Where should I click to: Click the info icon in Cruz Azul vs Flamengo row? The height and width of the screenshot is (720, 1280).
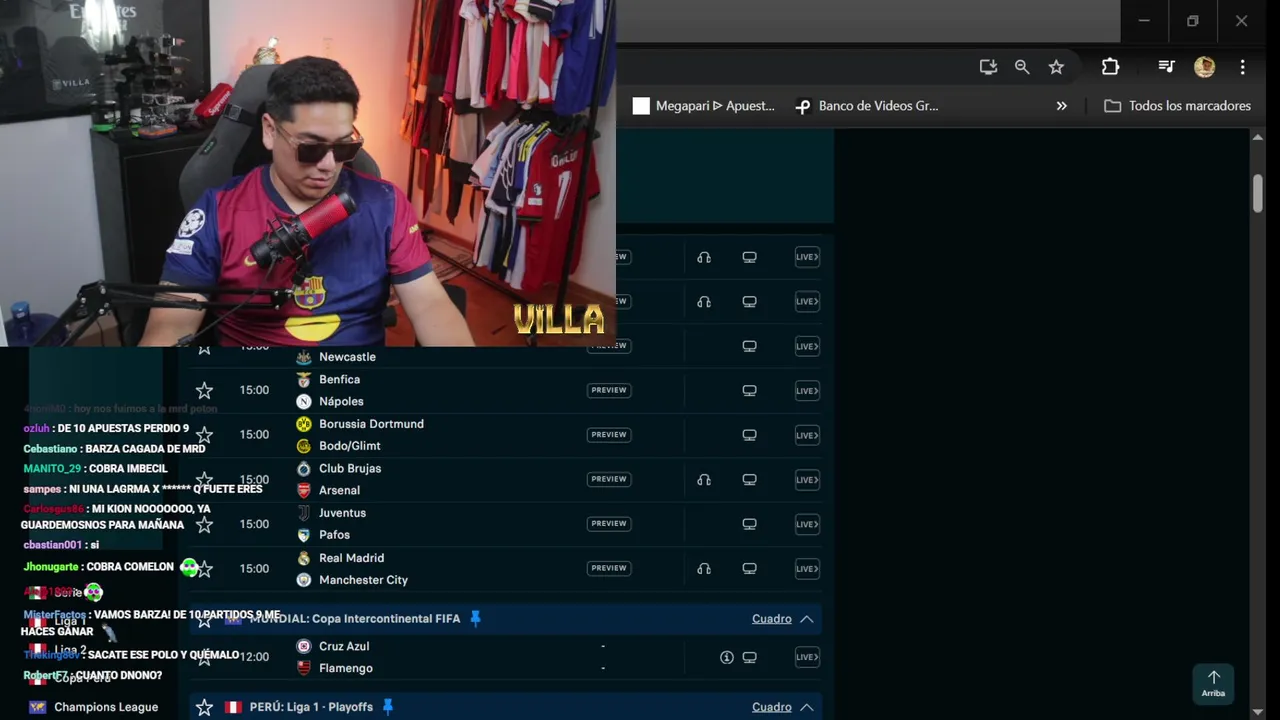point(727,657)
